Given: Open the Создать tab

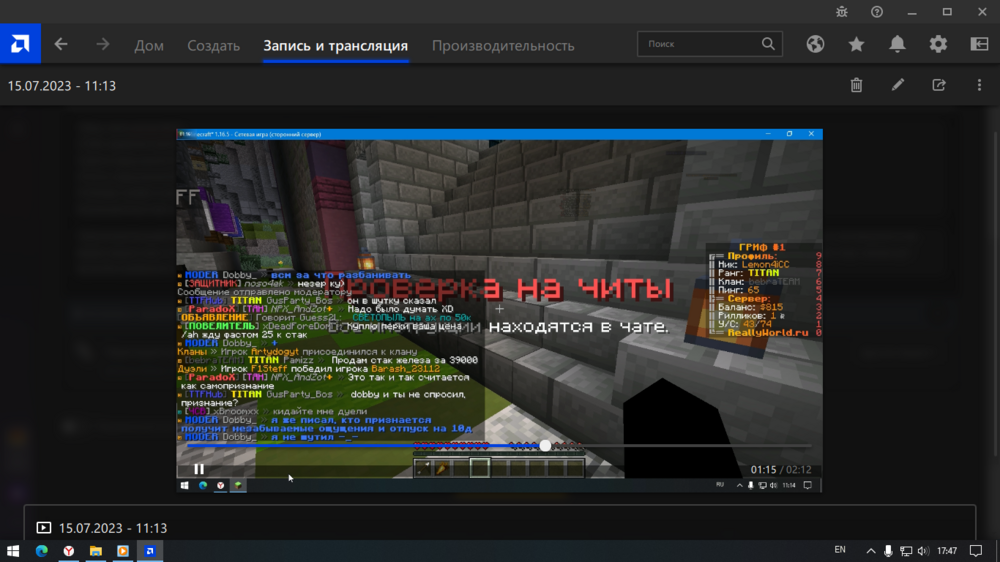Looking at the screenshot, I should 213,45.
